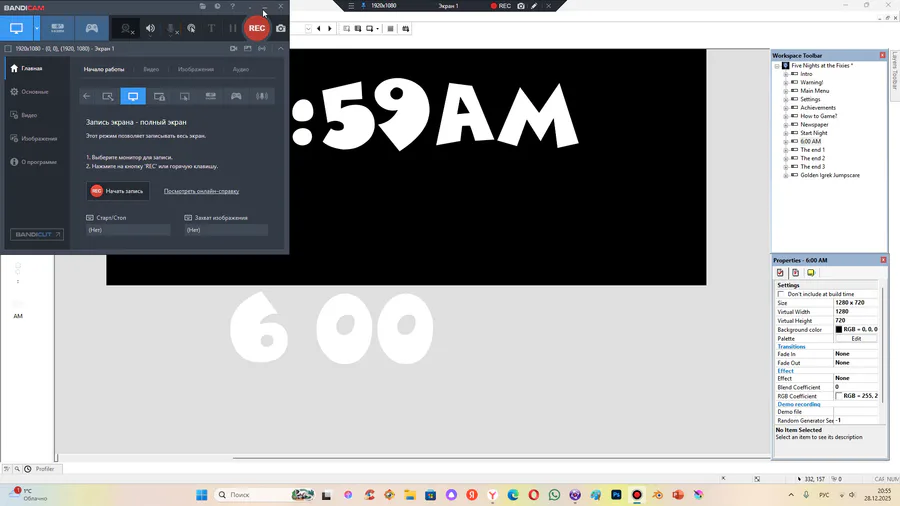The height and width of the screenshot is (506, 900).
Task: Choose around-mouse recording mode icon
Action: [x=185, y=96]
